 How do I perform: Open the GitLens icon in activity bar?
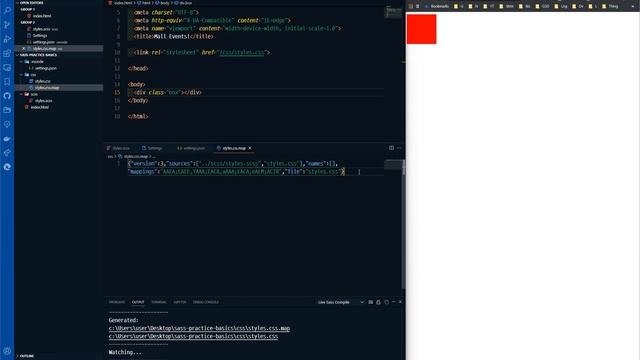coord(7,124)
